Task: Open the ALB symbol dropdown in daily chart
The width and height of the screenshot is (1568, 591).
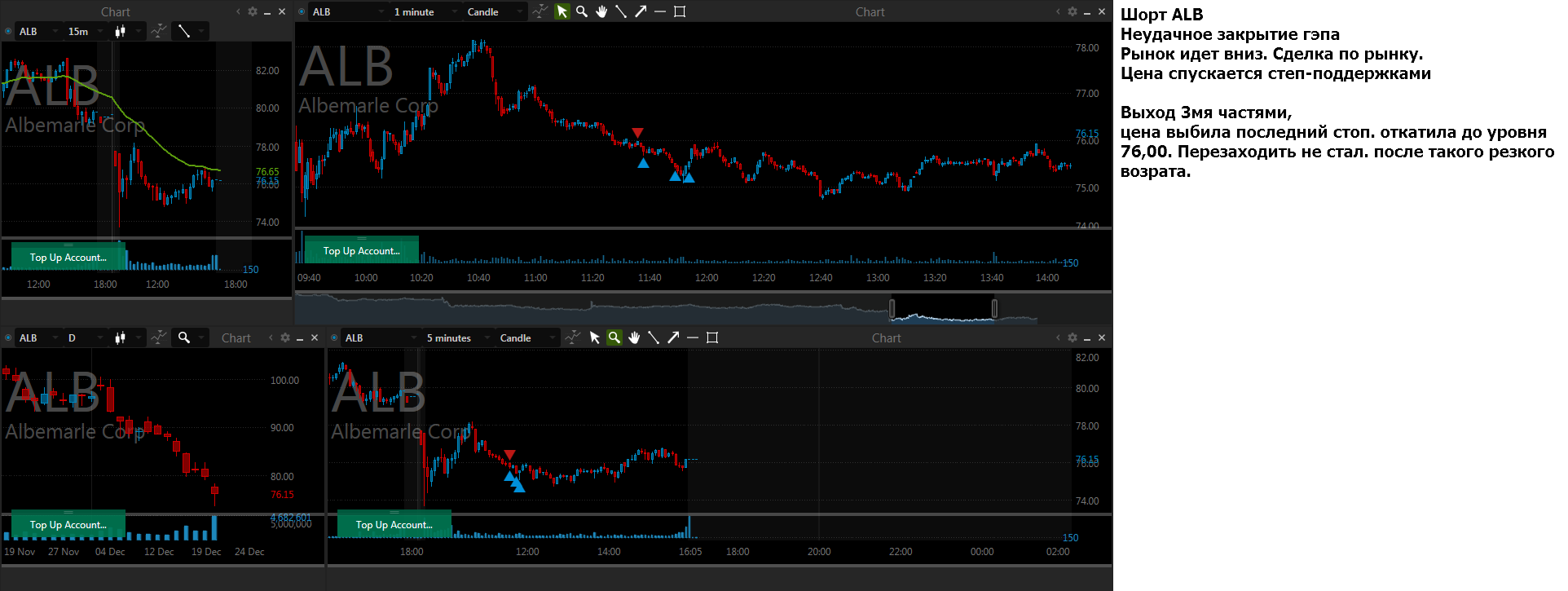Action: click(x=39, y=337)
